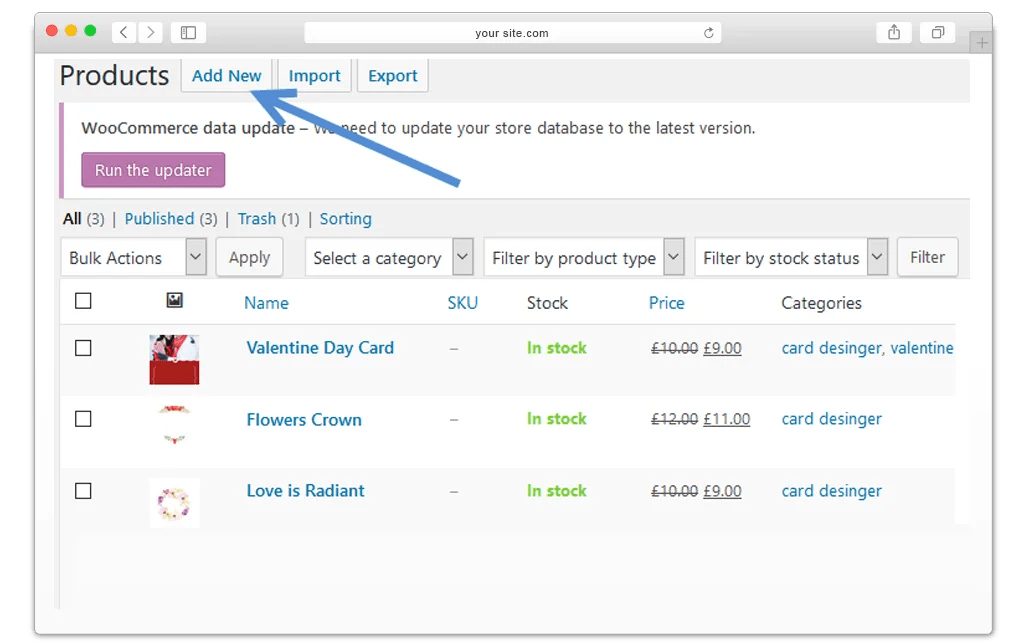Expand Filter by stock status dropdown
Image resolution: width=1024 pixels, height=643 pixels.
pos(791,257)
